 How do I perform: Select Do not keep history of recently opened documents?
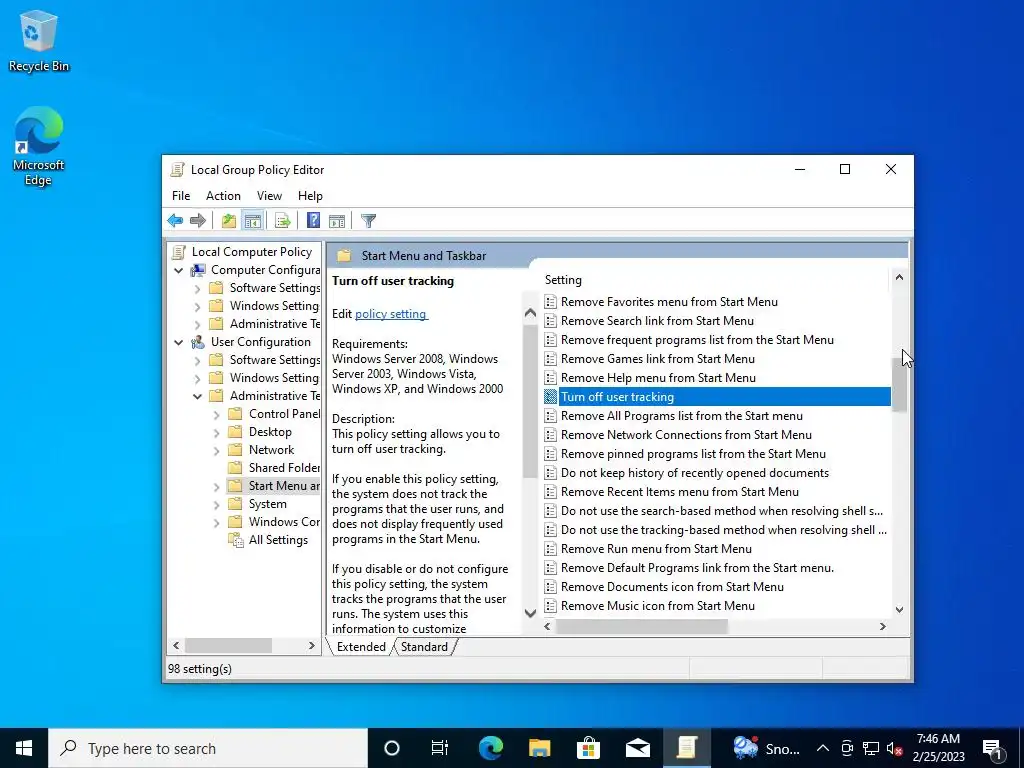pos(695,473)
